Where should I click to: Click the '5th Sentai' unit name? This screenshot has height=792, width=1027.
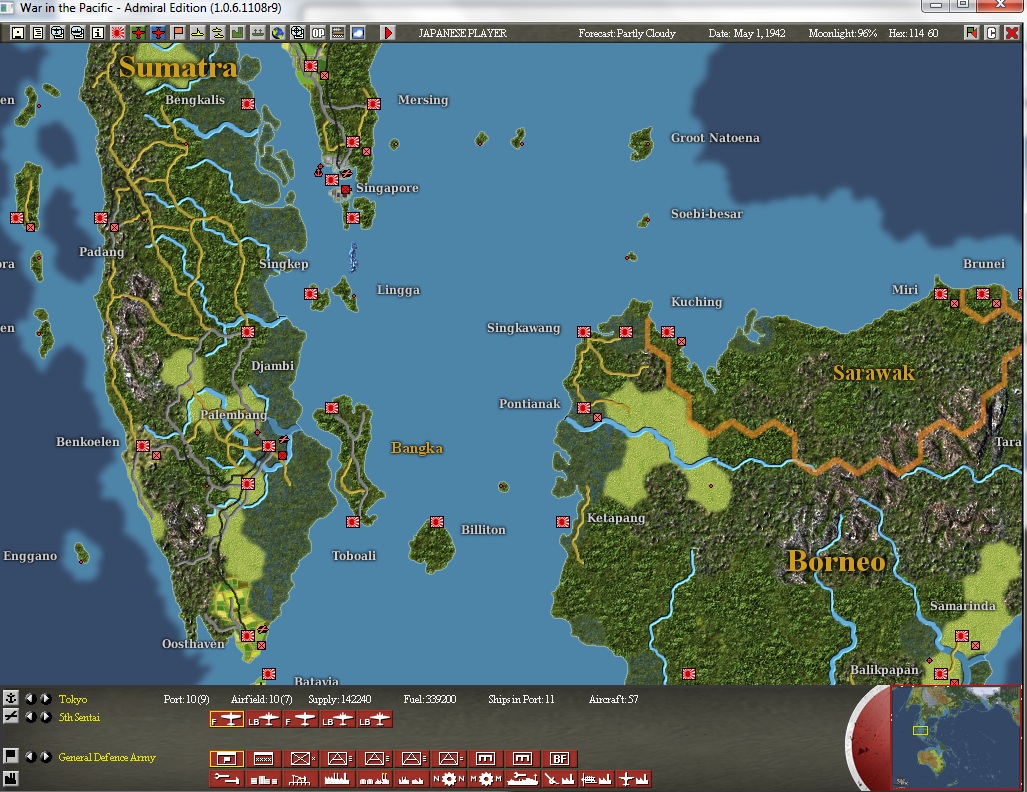[x=79, y=717]
